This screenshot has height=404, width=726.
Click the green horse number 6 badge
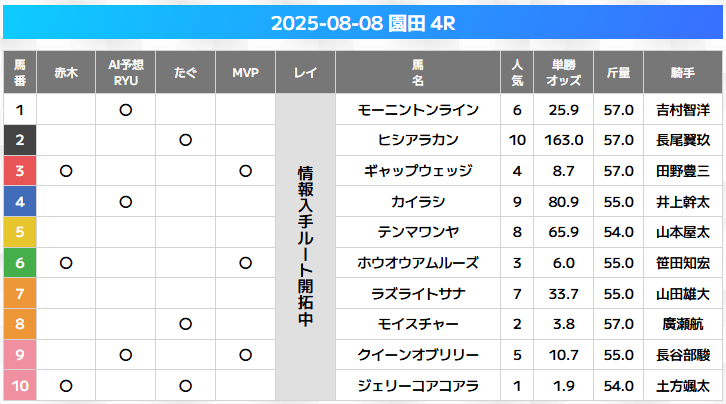click(20, 263)
